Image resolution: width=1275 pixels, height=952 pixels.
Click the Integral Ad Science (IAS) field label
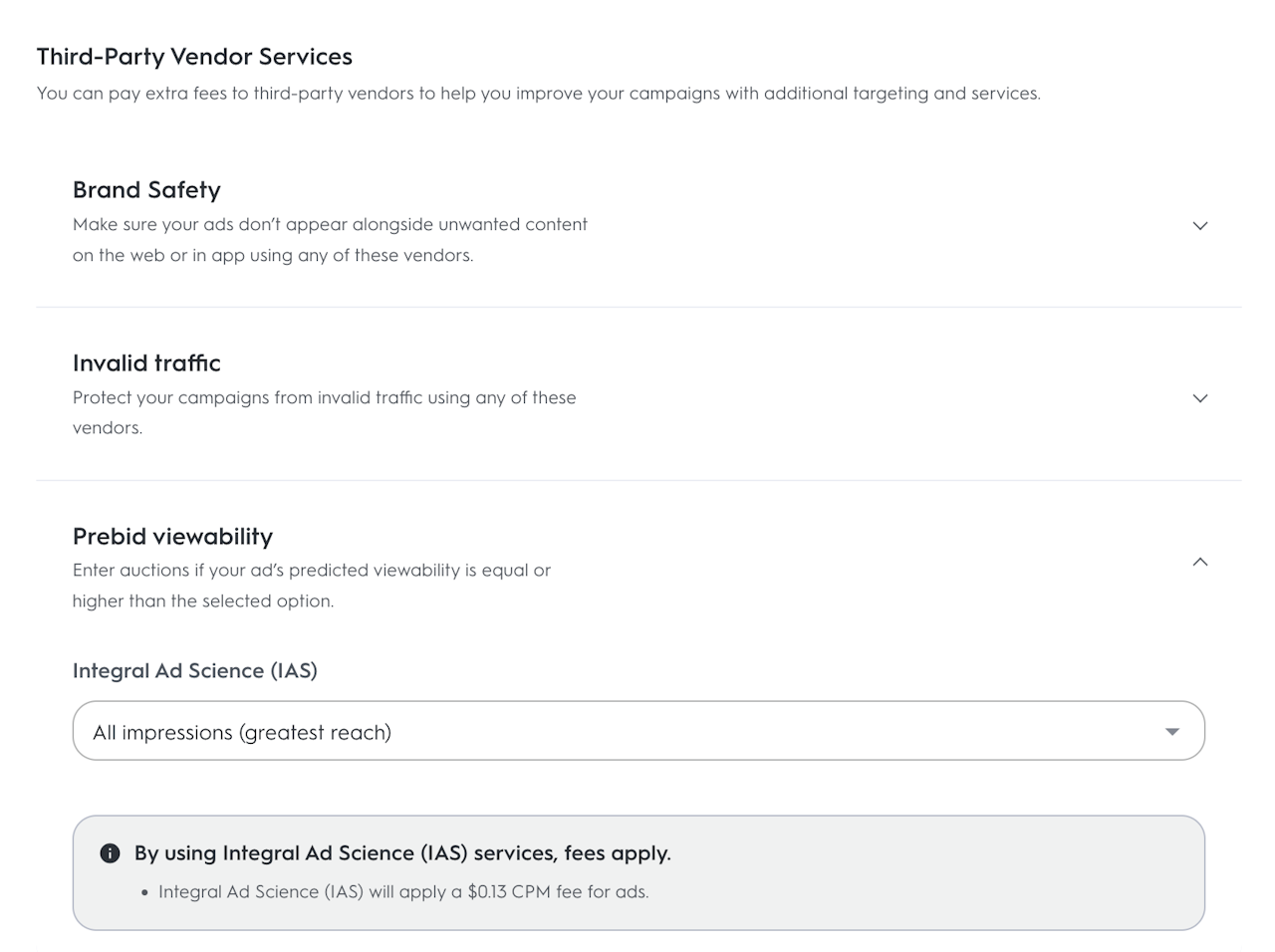tap(195, 671)
